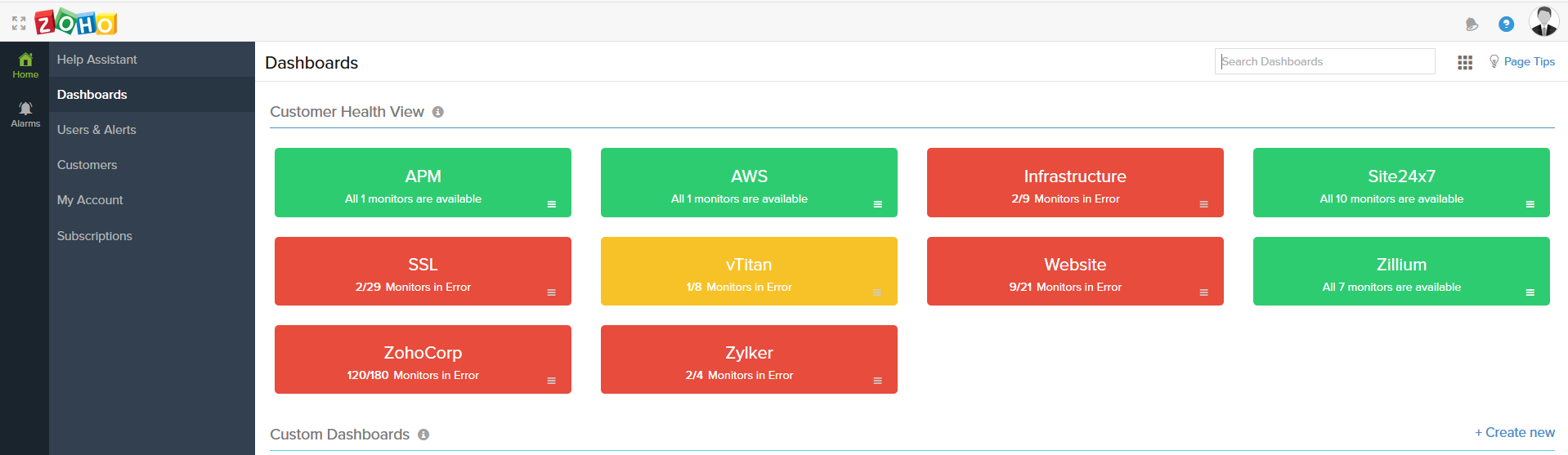Open Help Assistant in the sidebar

click(x=152, y=60)
